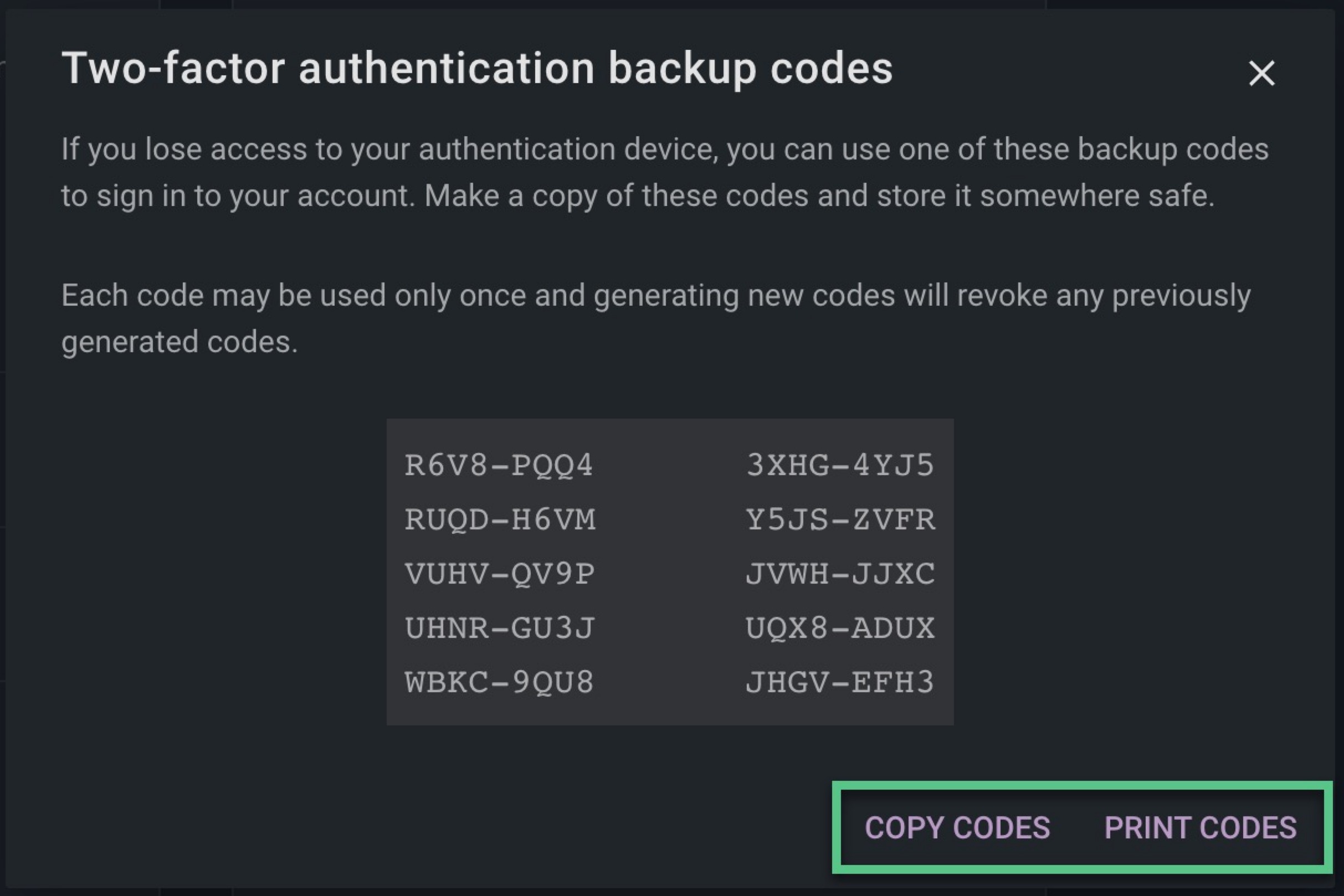1344x896 pixels.
Task: Close the backup codes dialog
Action: point(1261,74)
